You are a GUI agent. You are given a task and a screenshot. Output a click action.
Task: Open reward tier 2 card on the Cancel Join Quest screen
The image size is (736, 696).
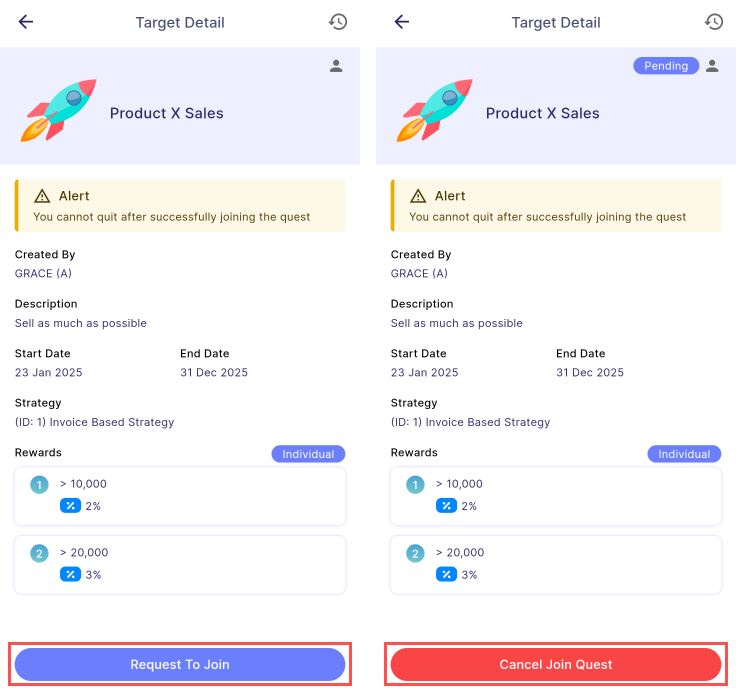tap(556, 564)
